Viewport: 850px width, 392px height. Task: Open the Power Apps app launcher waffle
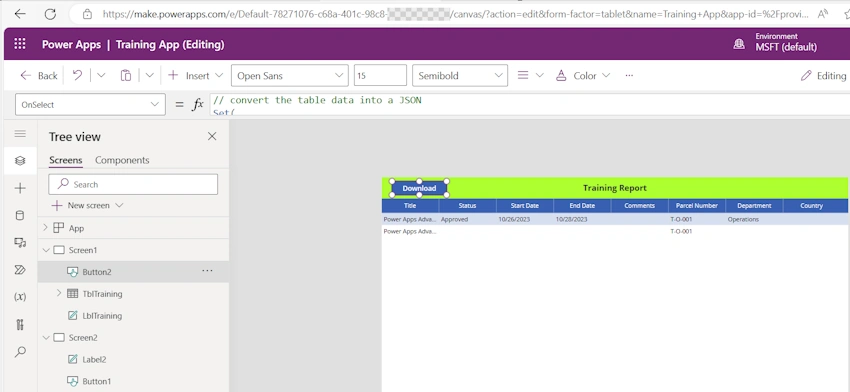tap(20, 44)
